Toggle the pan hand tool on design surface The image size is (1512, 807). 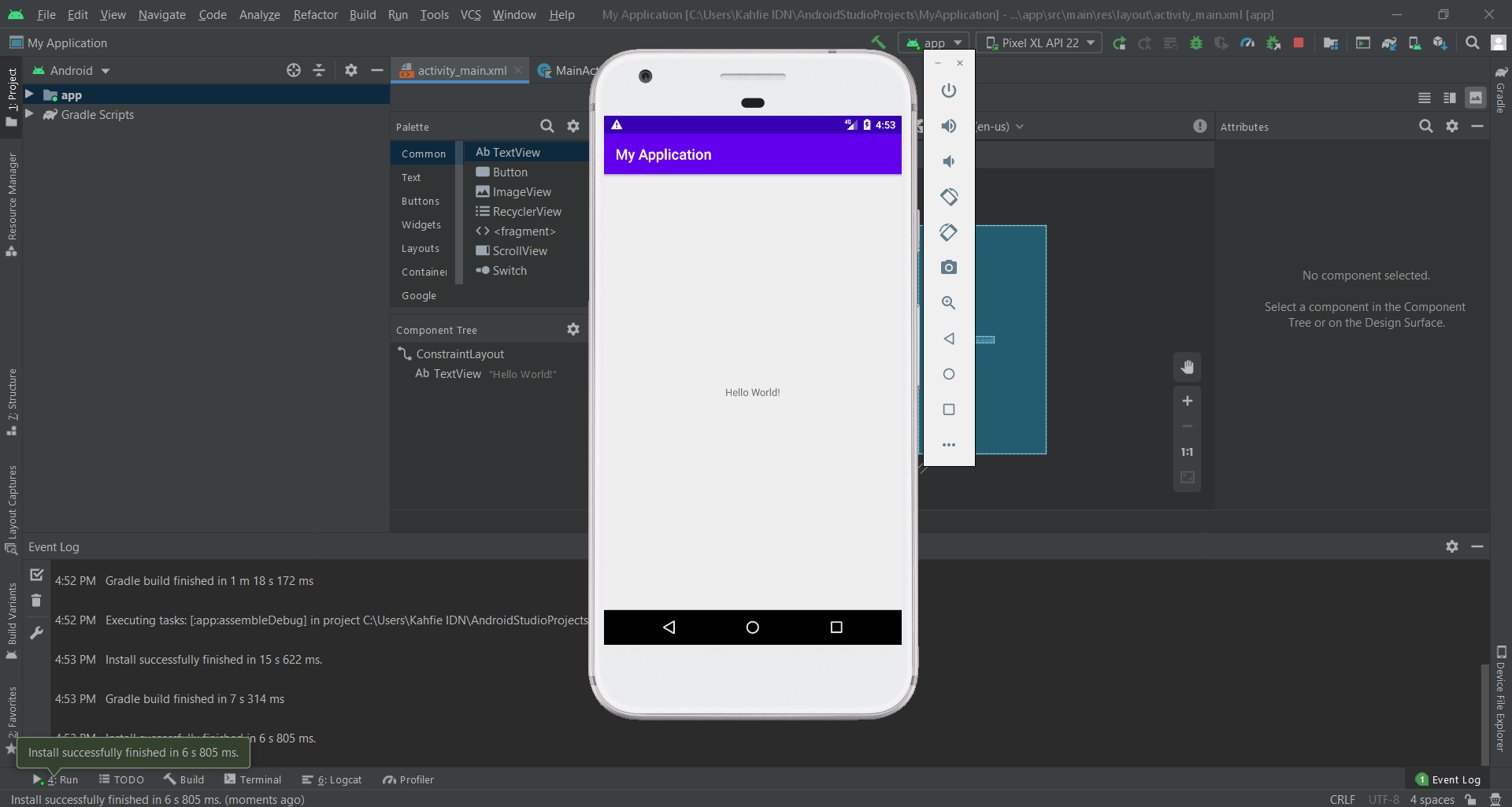pos(1188,367)
